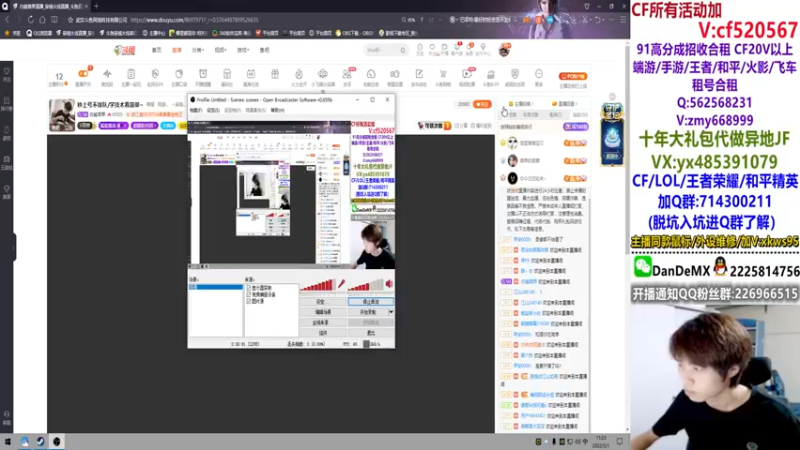Click the more circle icon in streamer toolbar
The image size is (800, 450).
[x=539, y=74]
